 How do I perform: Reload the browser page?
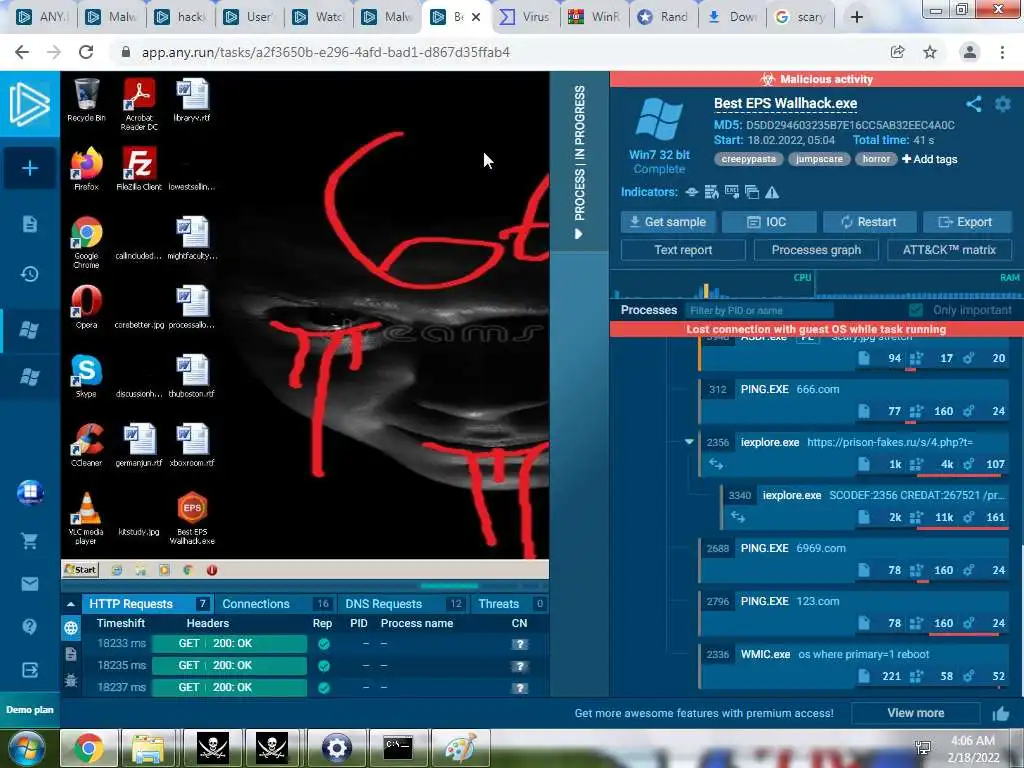coord(86,52)
